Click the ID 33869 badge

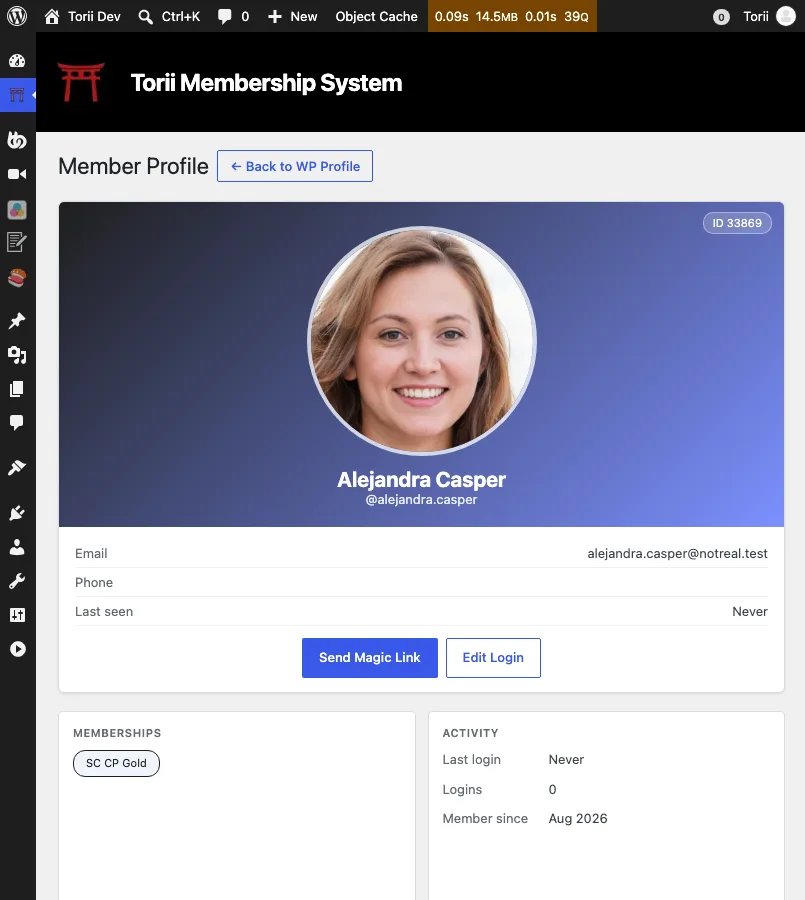(x=737, y=223)
